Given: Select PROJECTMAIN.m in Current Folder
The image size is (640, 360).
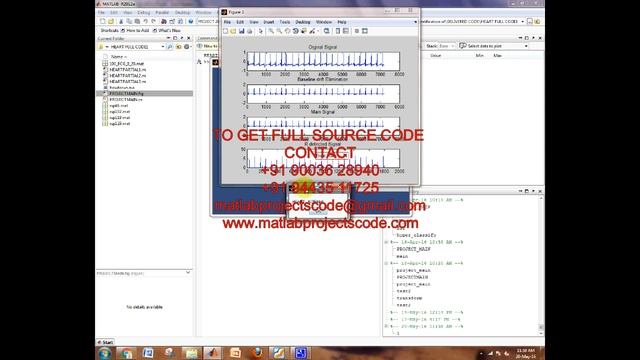Looking at the screenshot, I should coord(126,99).
